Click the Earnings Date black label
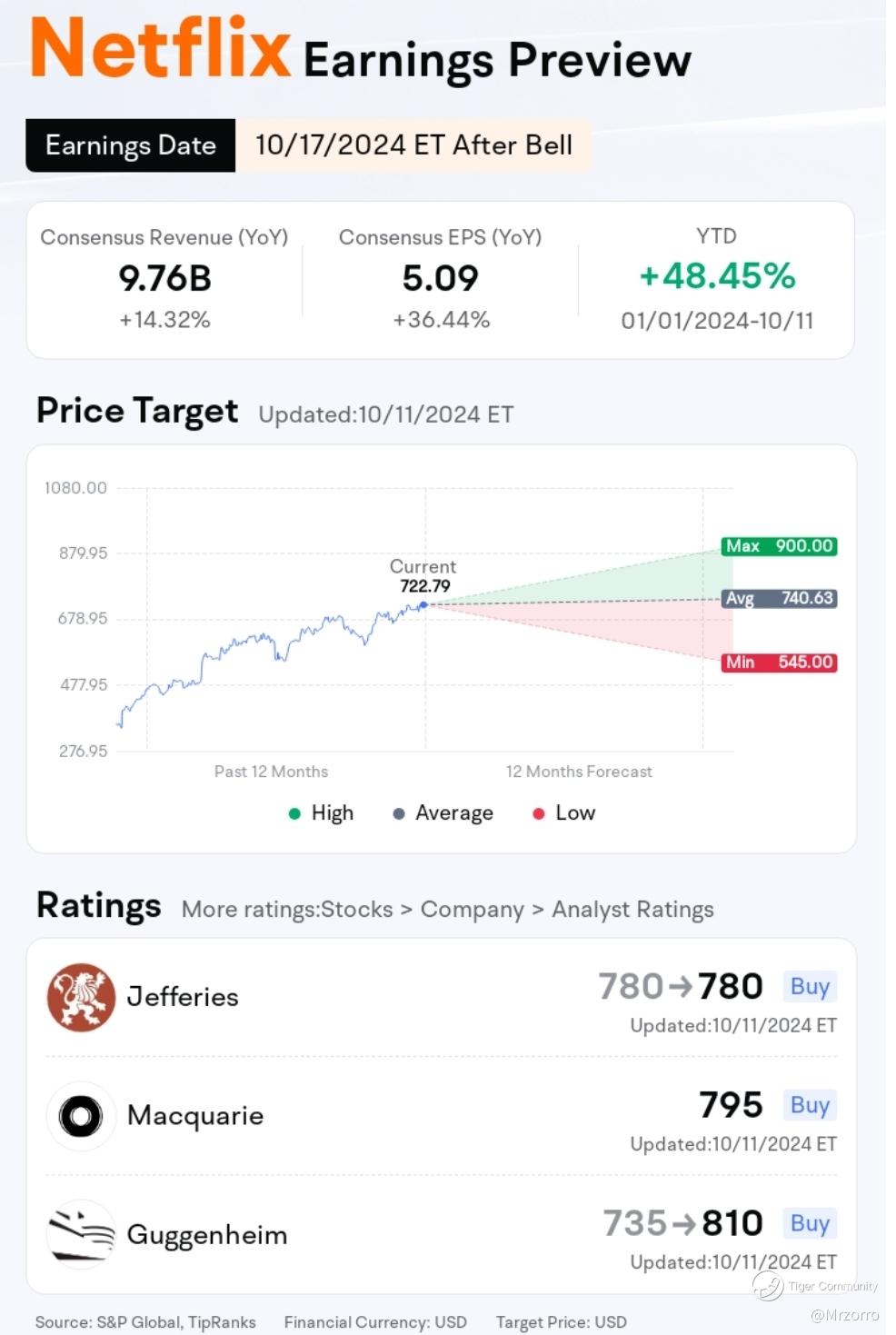896x1335 pixels. pos(131,145)
